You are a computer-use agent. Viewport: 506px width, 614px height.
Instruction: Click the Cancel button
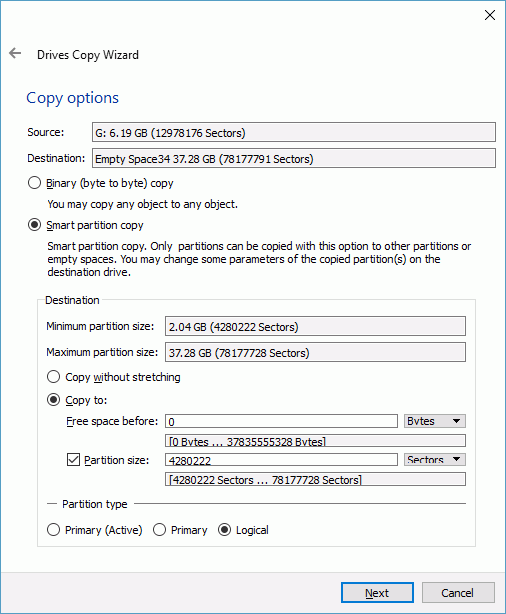tap(458, 592)
